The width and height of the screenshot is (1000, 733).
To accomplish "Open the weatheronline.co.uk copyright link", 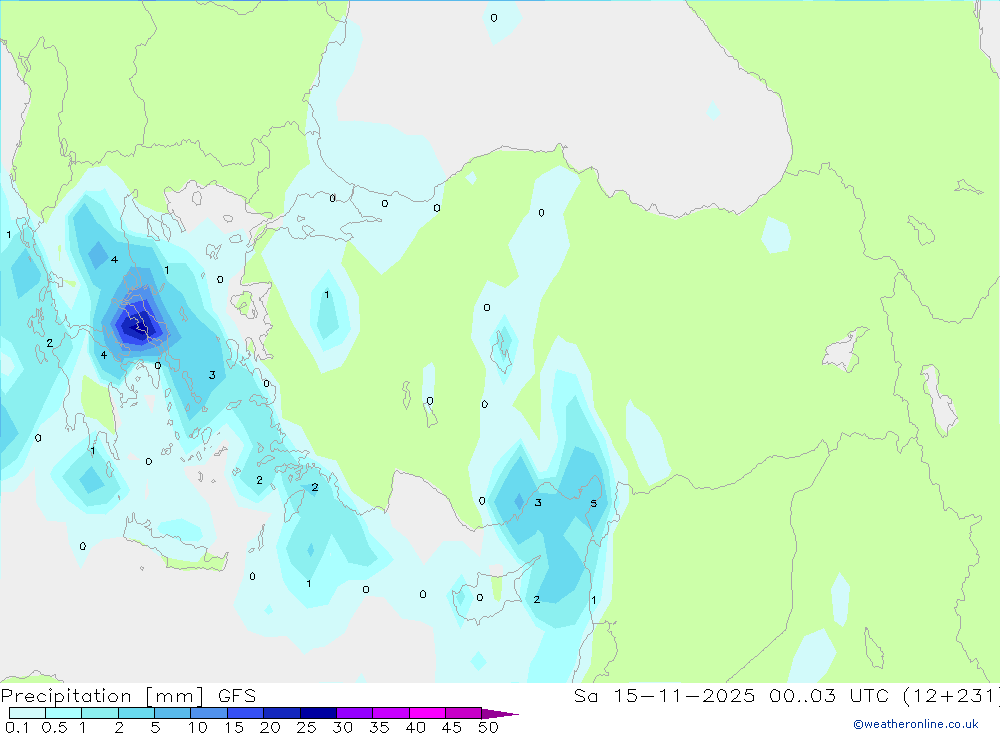I will pos(916,724).
